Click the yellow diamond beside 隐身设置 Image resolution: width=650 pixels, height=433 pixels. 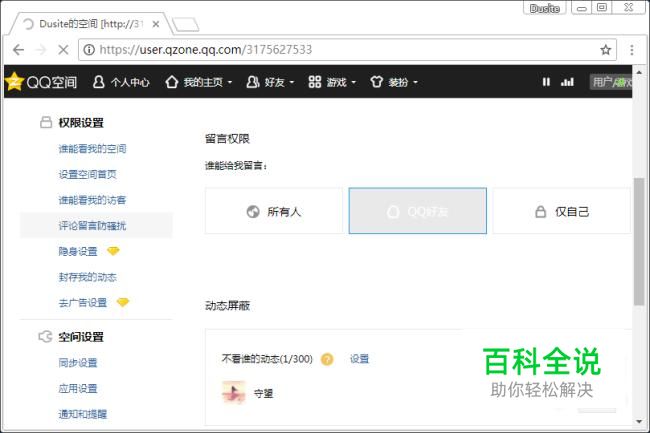pos(113,251)
